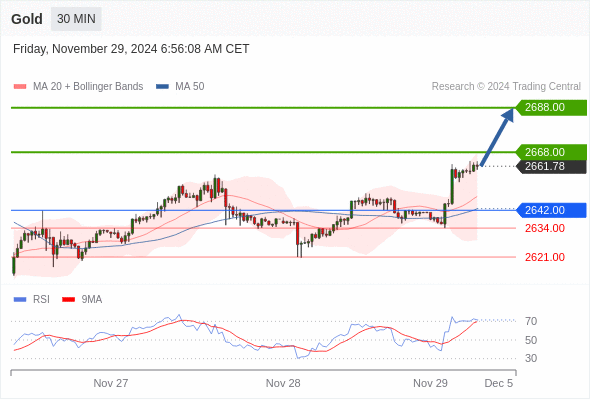Click the blue upward forecast arrow
Viewport: 590px width, 400px height.
[497, 137]
